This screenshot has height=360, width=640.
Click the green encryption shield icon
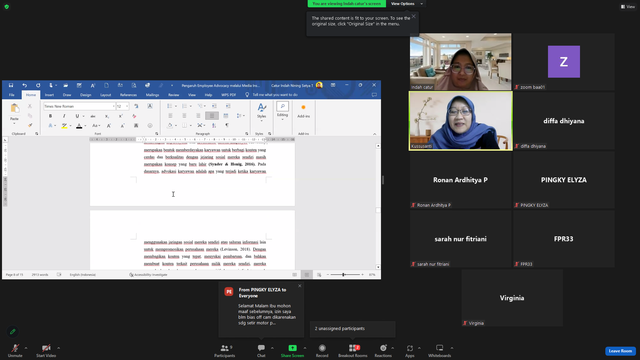point(7,7)
